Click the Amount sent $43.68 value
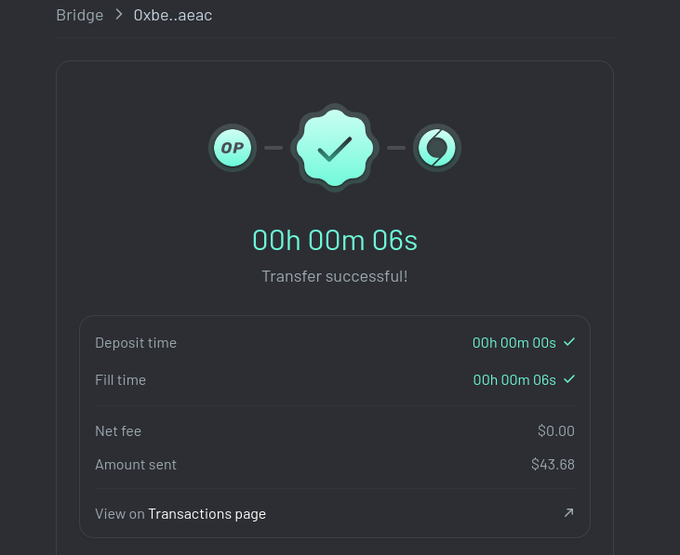Screen dimensions: 680x555 click(553, 464)
